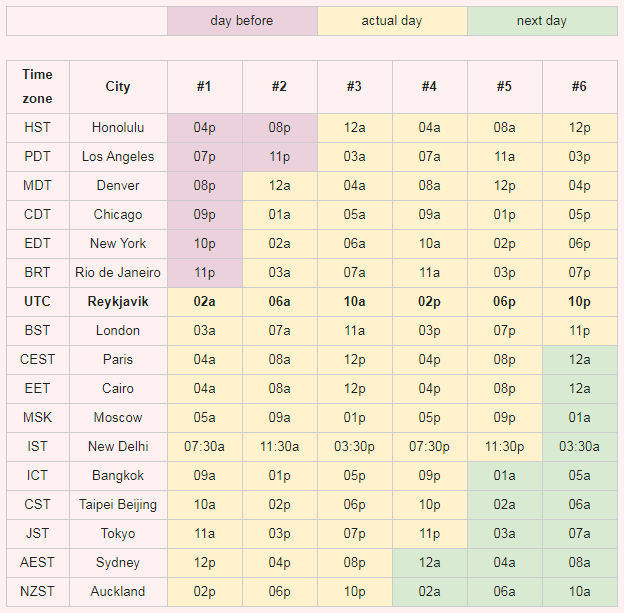
Task: Click Chicago's #4 time '09a'
Action: pos(430,215)
